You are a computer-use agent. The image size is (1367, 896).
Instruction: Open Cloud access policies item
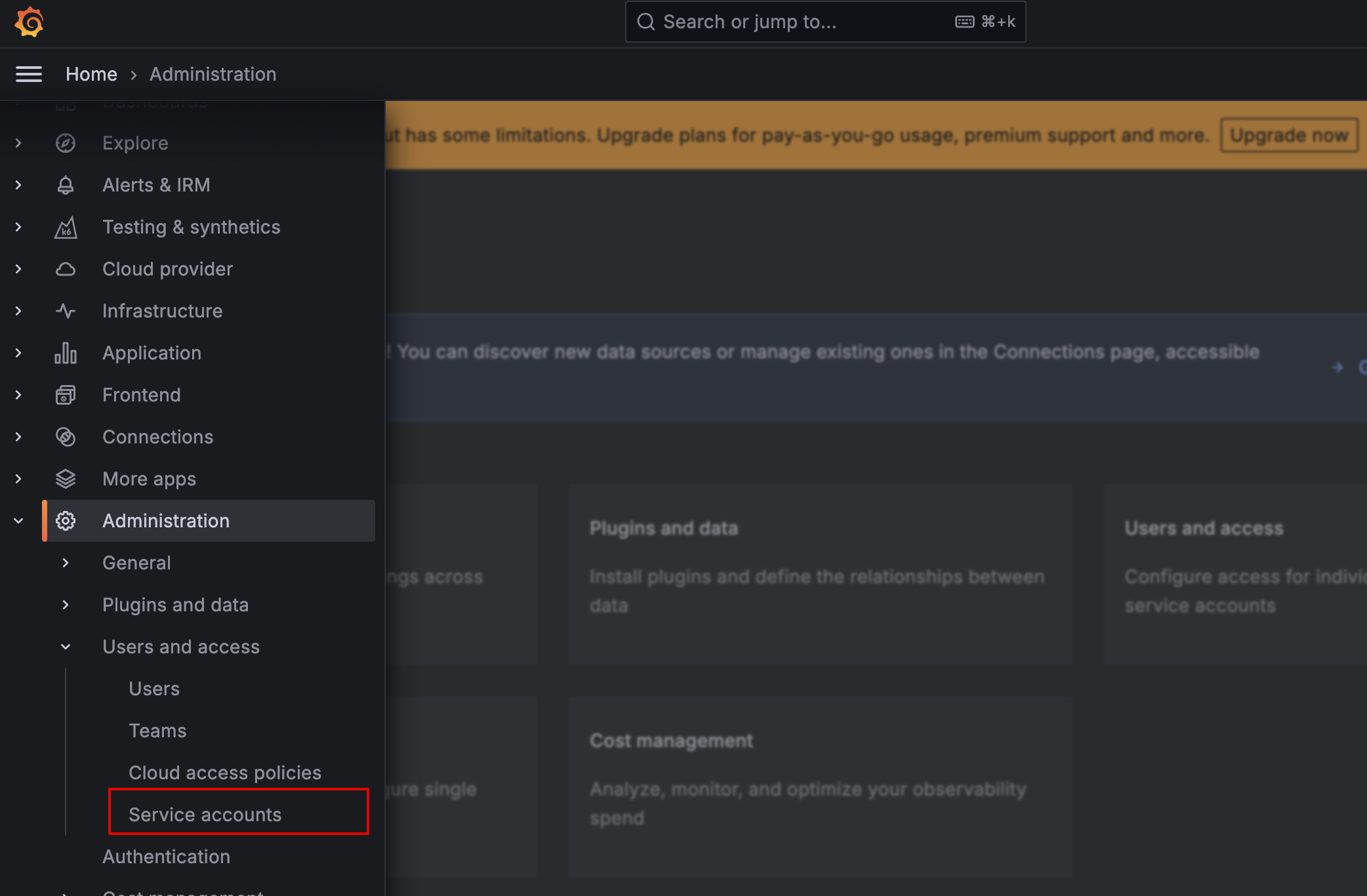pyautogui.click(x=225, y=773)
